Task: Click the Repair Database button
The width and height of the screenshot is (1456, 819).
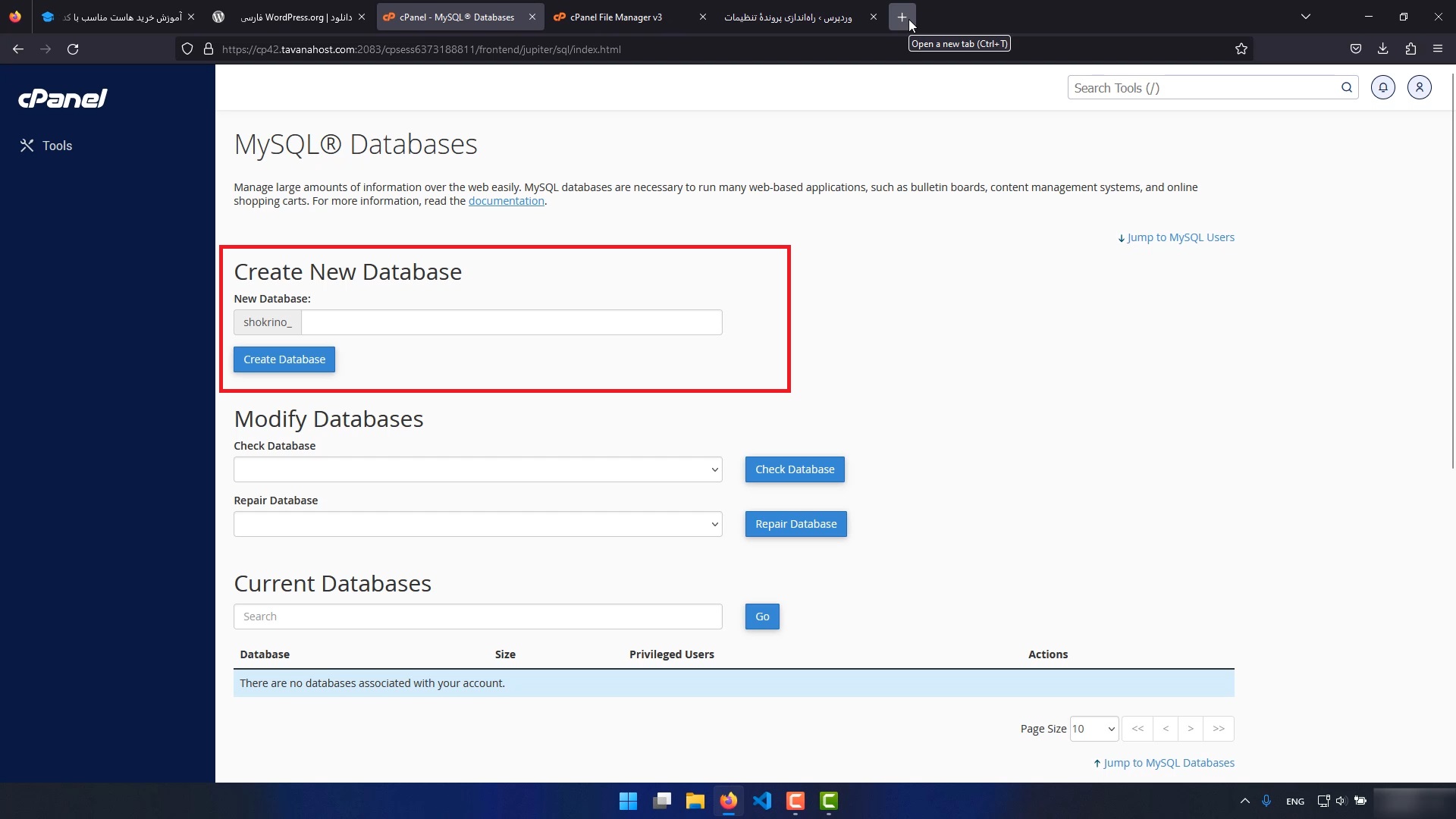Action: click(796, 524)
